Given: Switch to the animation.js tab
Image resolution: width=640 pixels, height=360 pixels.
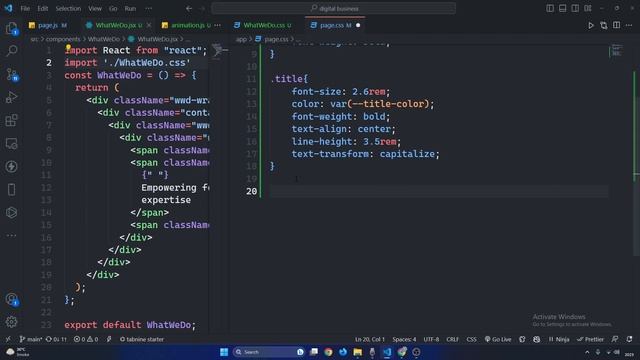Looking at the screenshot, I should coord(187,25).
